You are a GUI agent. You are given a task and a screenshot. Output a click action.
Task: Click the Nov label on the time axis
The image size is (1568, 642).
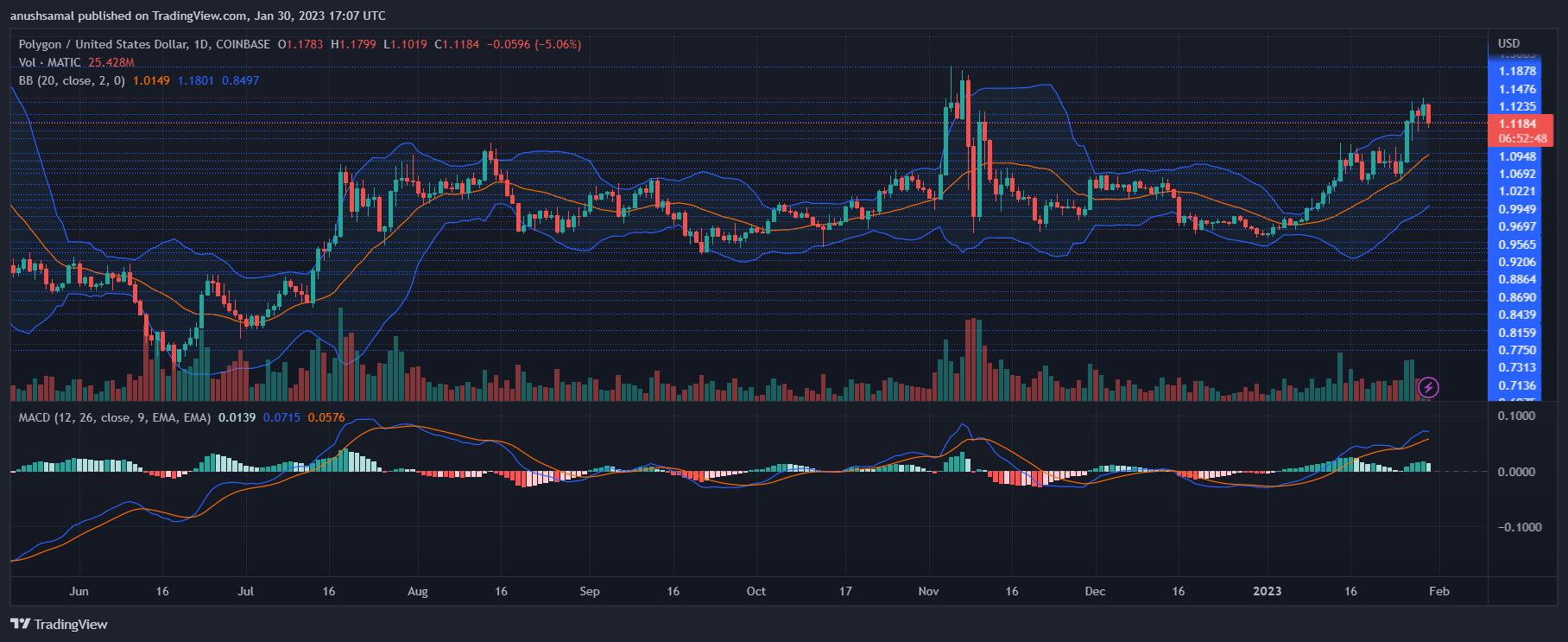pos(928,591)
